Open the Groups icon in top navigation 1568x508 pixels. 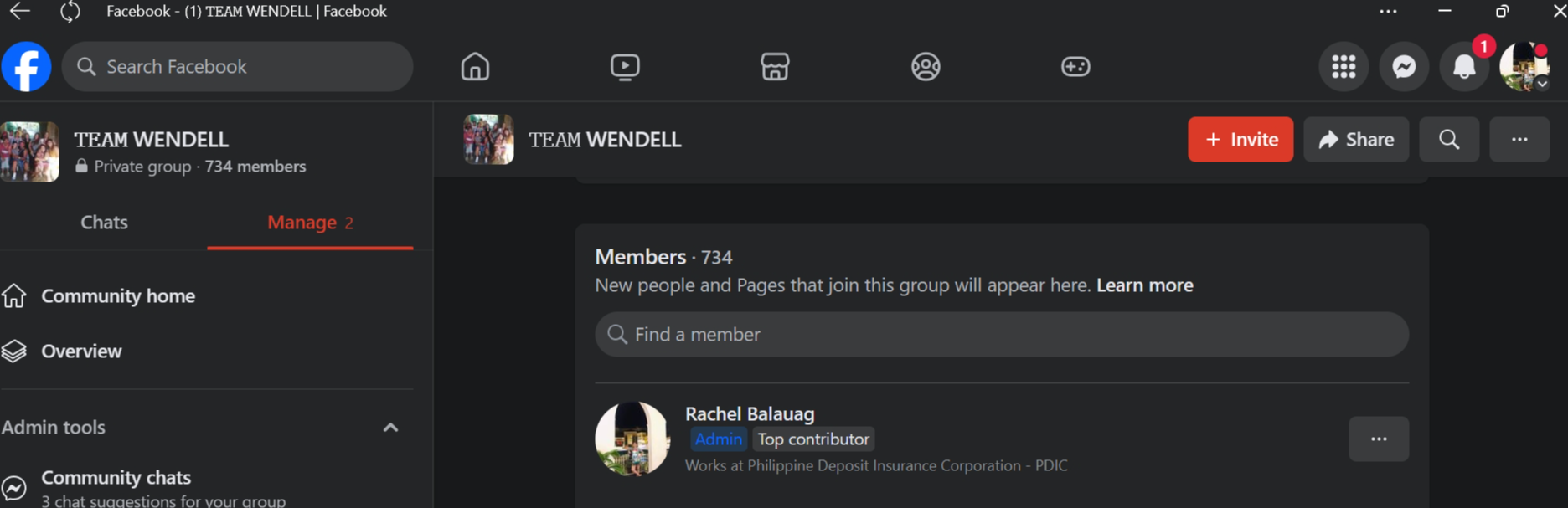926,67
